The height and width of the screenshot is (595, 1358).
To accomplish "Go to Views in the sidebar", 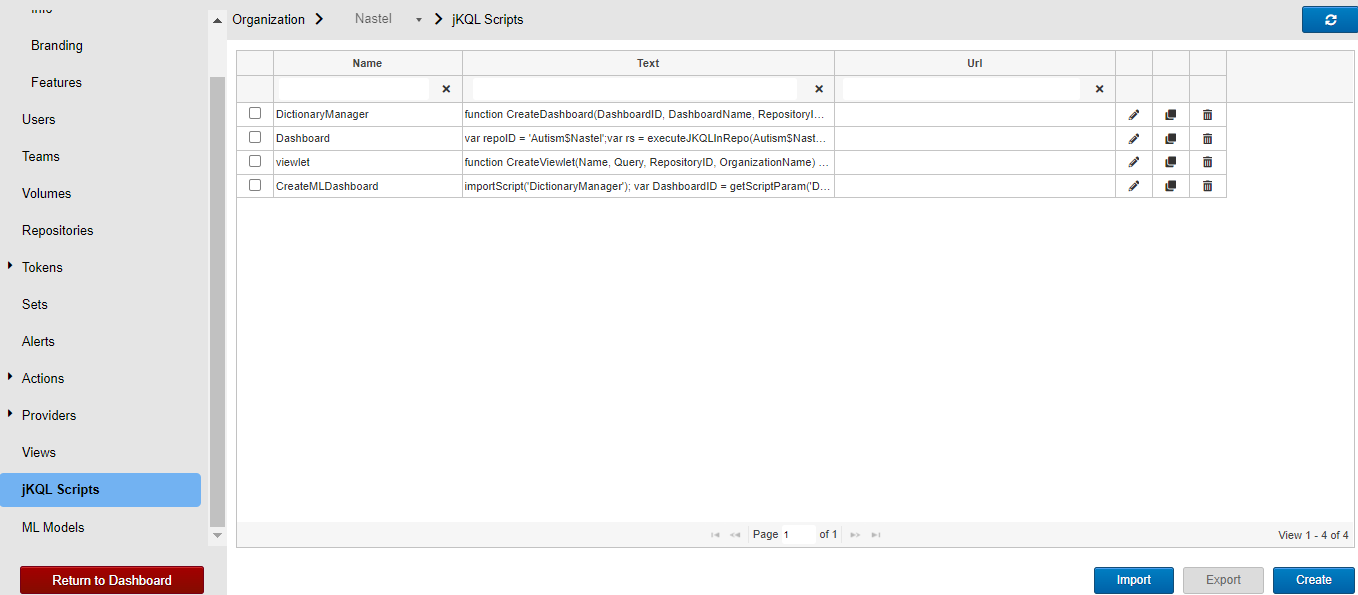I will point(39,452).
